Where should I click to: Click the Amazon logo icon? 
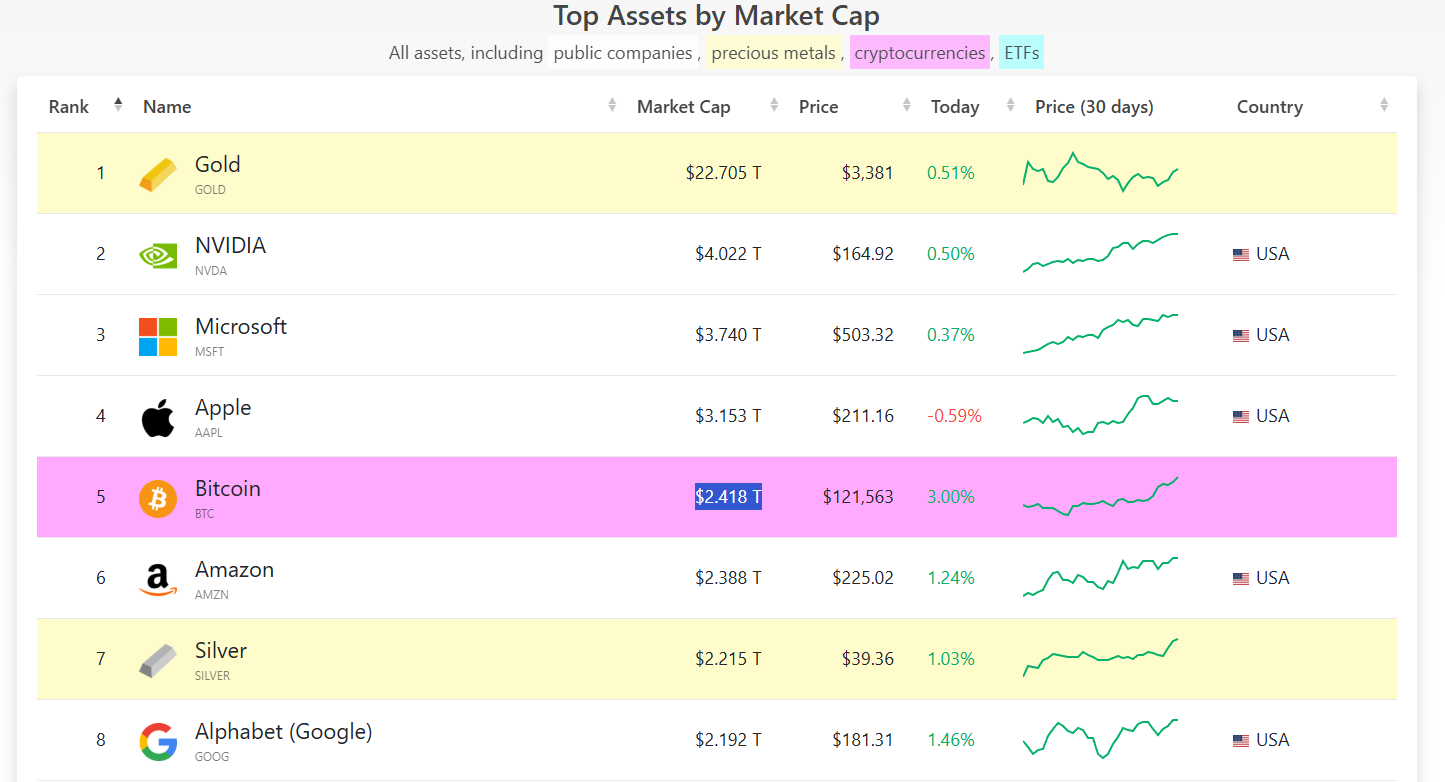(x=158, y=580)
